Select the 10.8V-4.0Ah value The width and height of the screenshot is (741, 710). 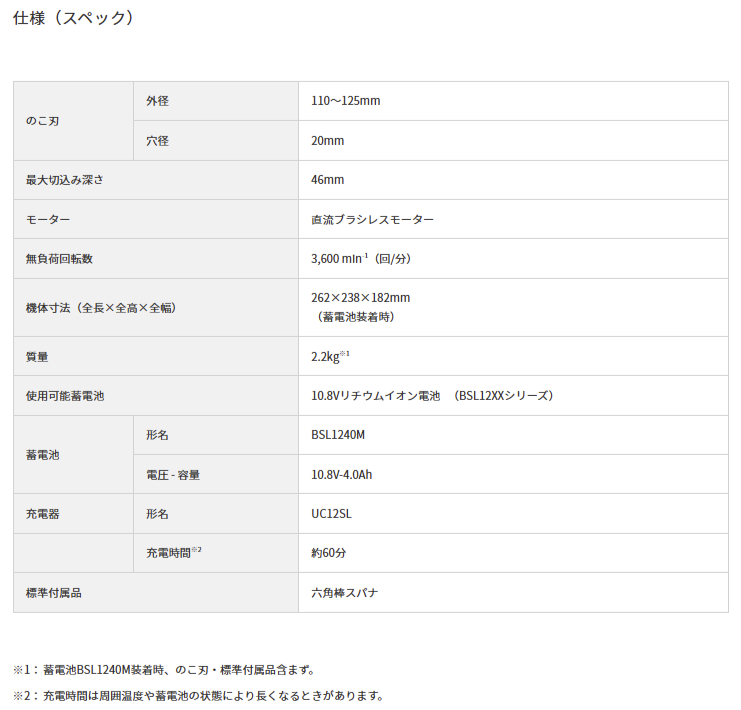[x=342, y=475]
